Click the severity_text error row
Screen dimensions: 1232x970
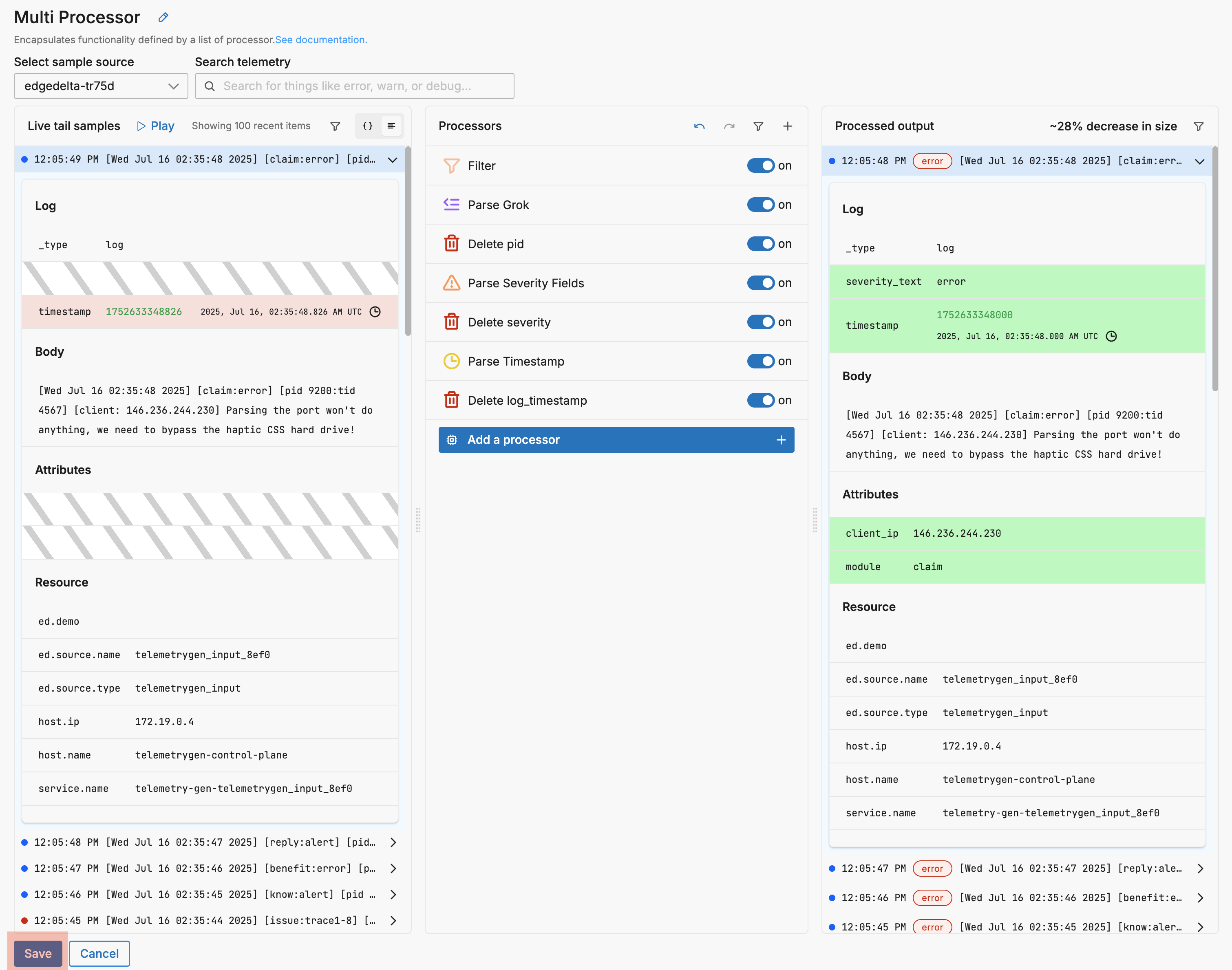1017,282
